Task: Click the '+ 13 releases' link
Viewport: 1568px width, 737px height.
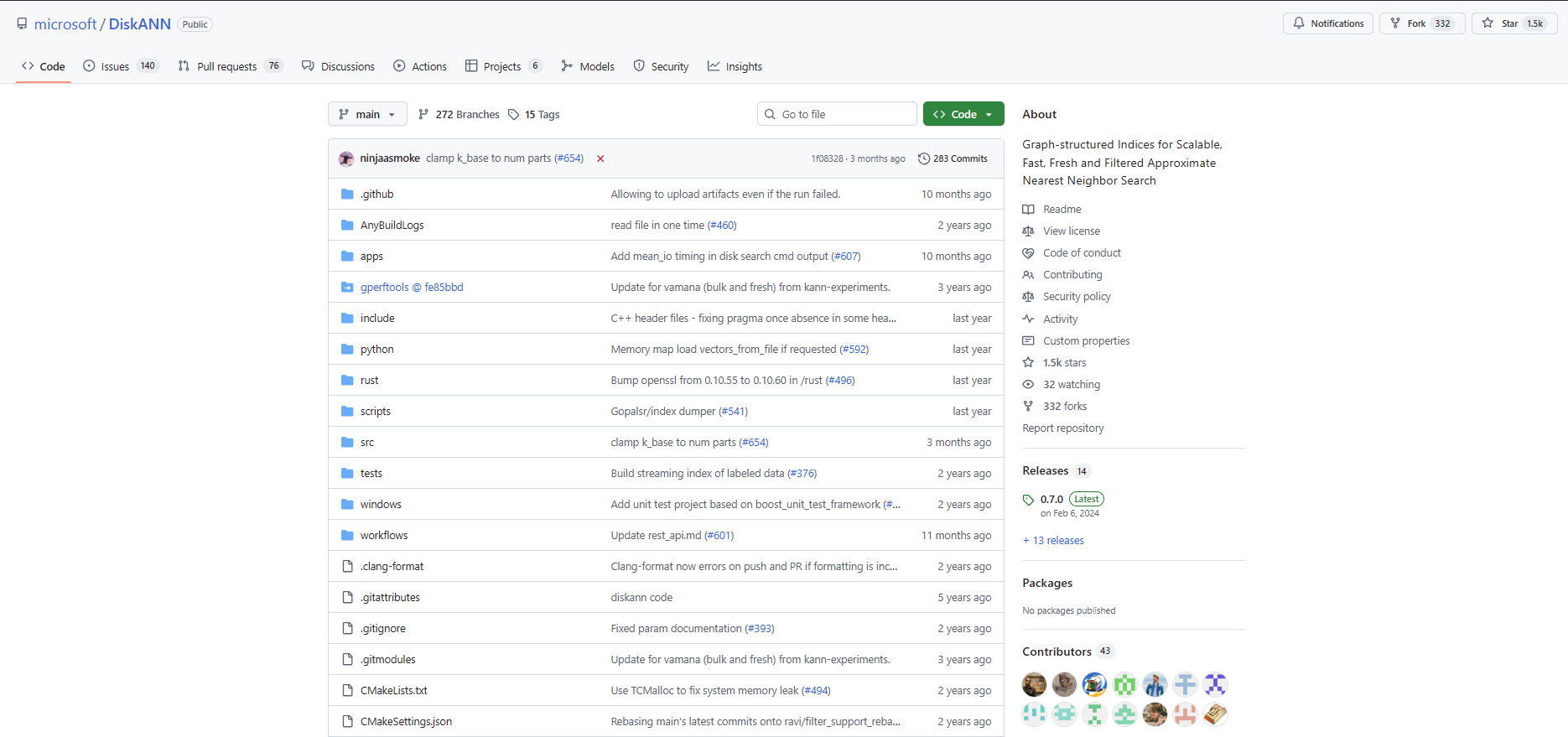Action: pos(1054,541)
